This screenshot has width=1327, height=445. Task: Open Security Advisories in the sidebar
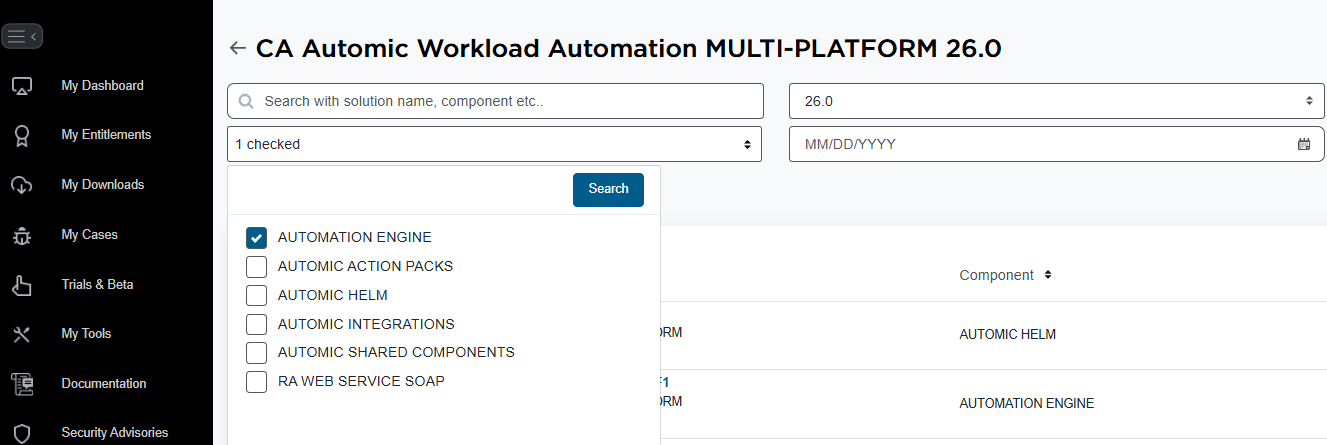(x=114, y=433)
